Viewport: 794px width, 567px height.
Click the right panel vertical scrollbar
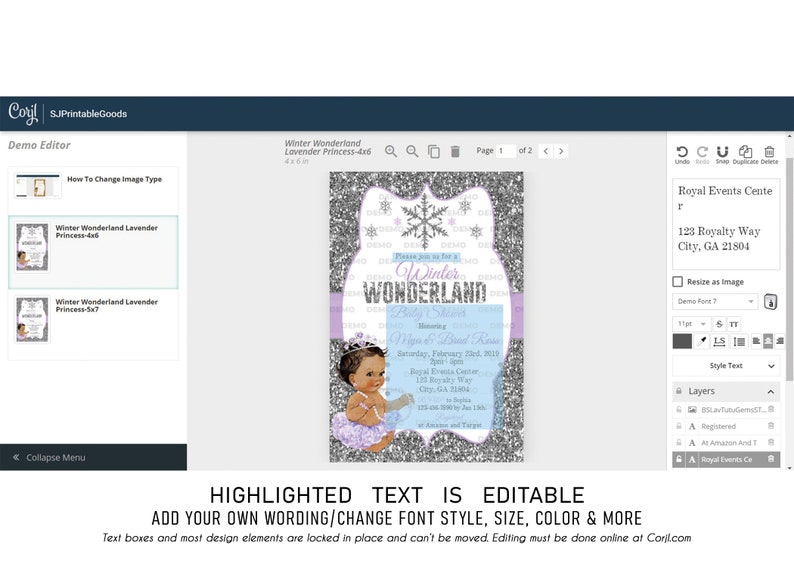(789, 268)
